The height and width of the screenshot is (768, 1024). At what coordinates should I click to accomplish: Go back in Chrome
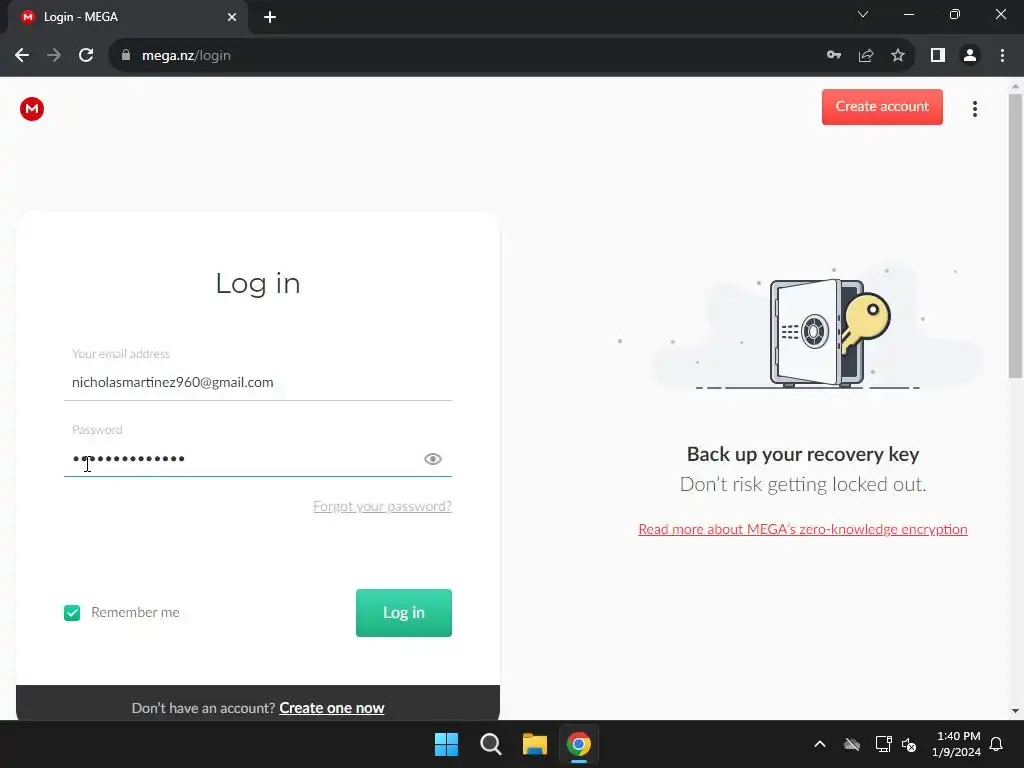pyautogui.click(x=22, y=56)
